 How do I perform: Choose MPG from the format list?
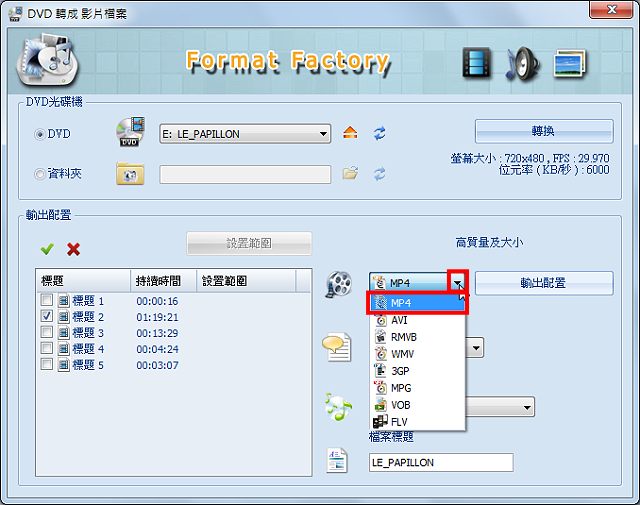[x=417, y=388]
